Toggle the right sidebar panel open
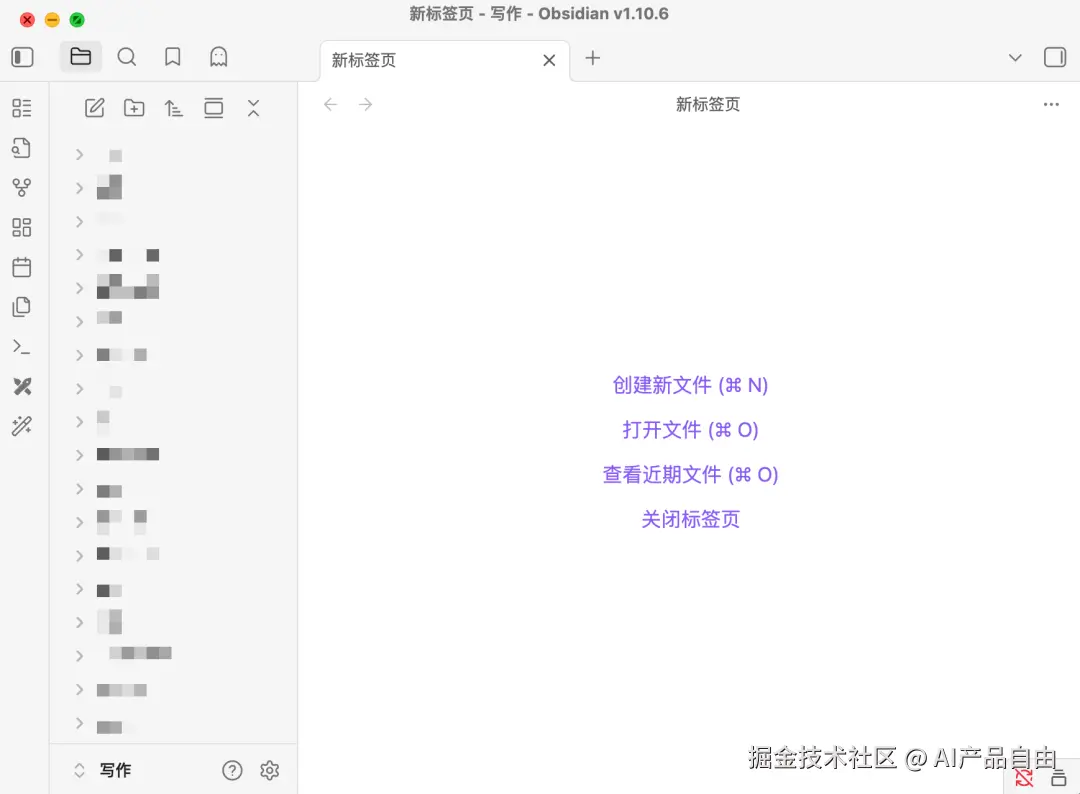 click(1055, 57)
